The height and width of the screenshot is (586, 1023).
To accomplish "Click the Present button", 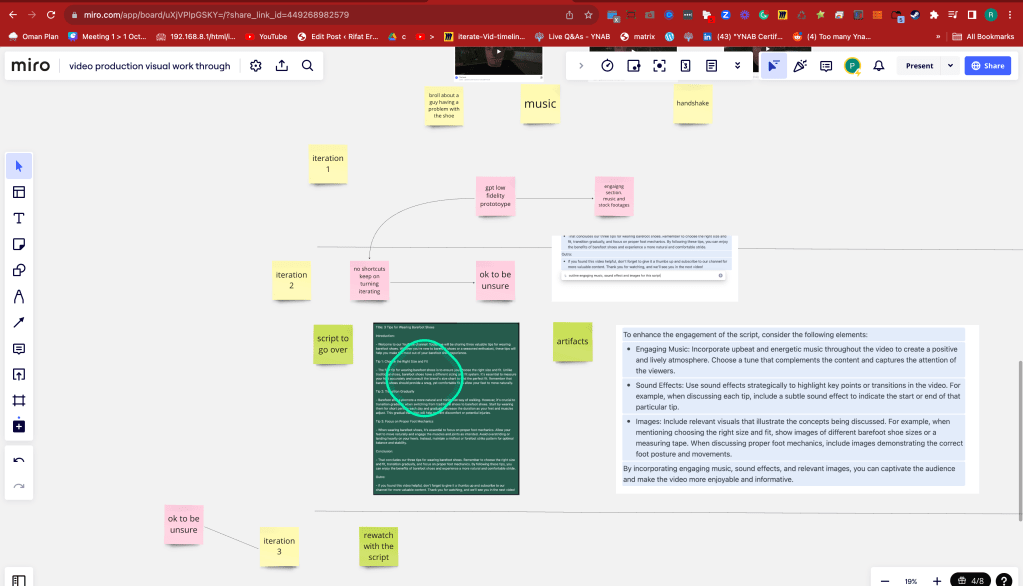I will [919, 66].
